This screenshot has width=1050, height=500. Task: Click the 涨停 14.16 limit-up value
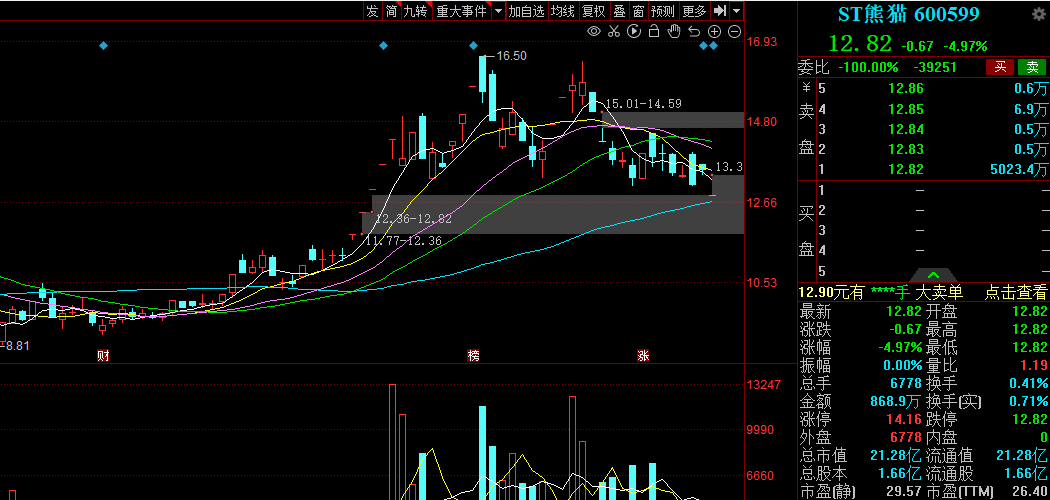tap(905, 420)
